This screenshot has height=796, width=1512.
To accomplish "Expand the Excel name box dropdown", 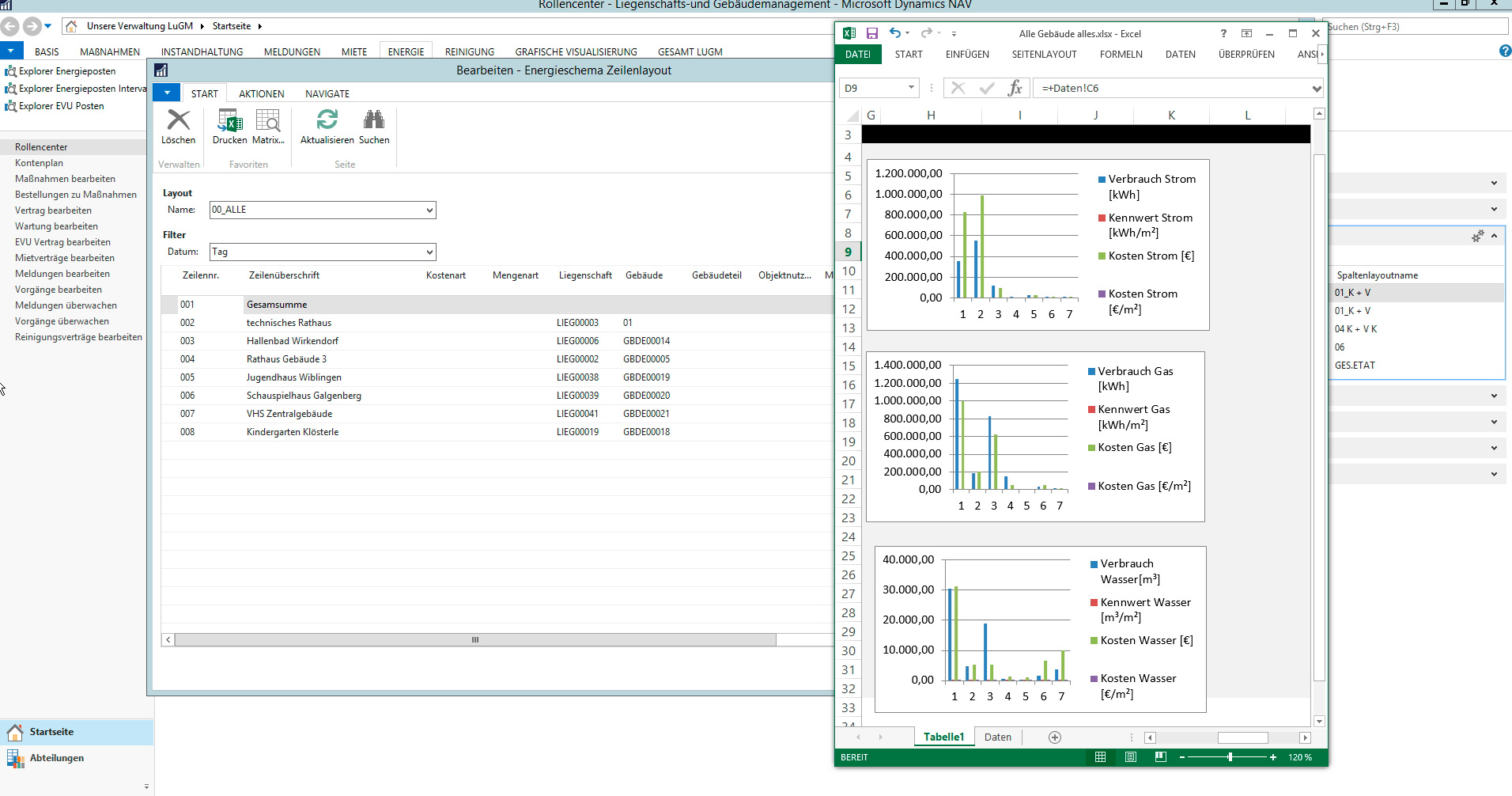I will 911,88.
